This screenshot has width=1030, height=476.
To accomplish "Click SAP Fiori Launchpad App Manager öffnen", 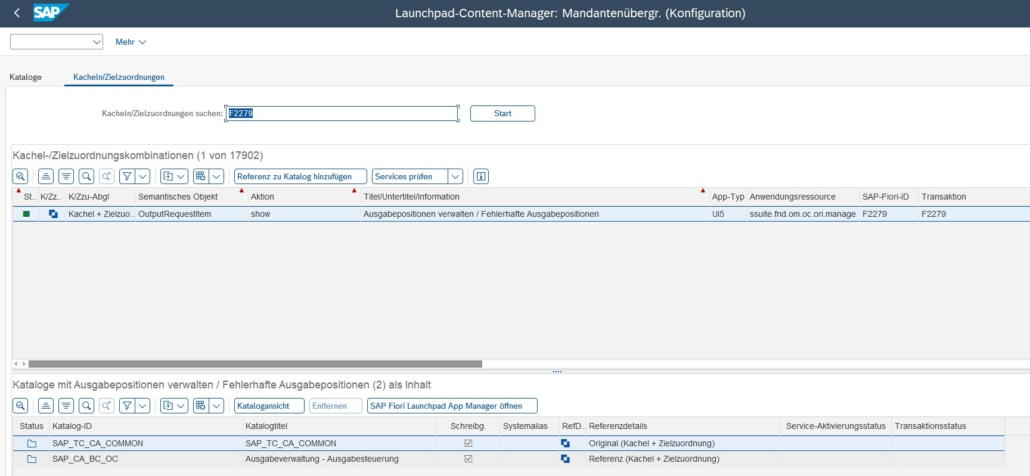I will tap(451, 406).
